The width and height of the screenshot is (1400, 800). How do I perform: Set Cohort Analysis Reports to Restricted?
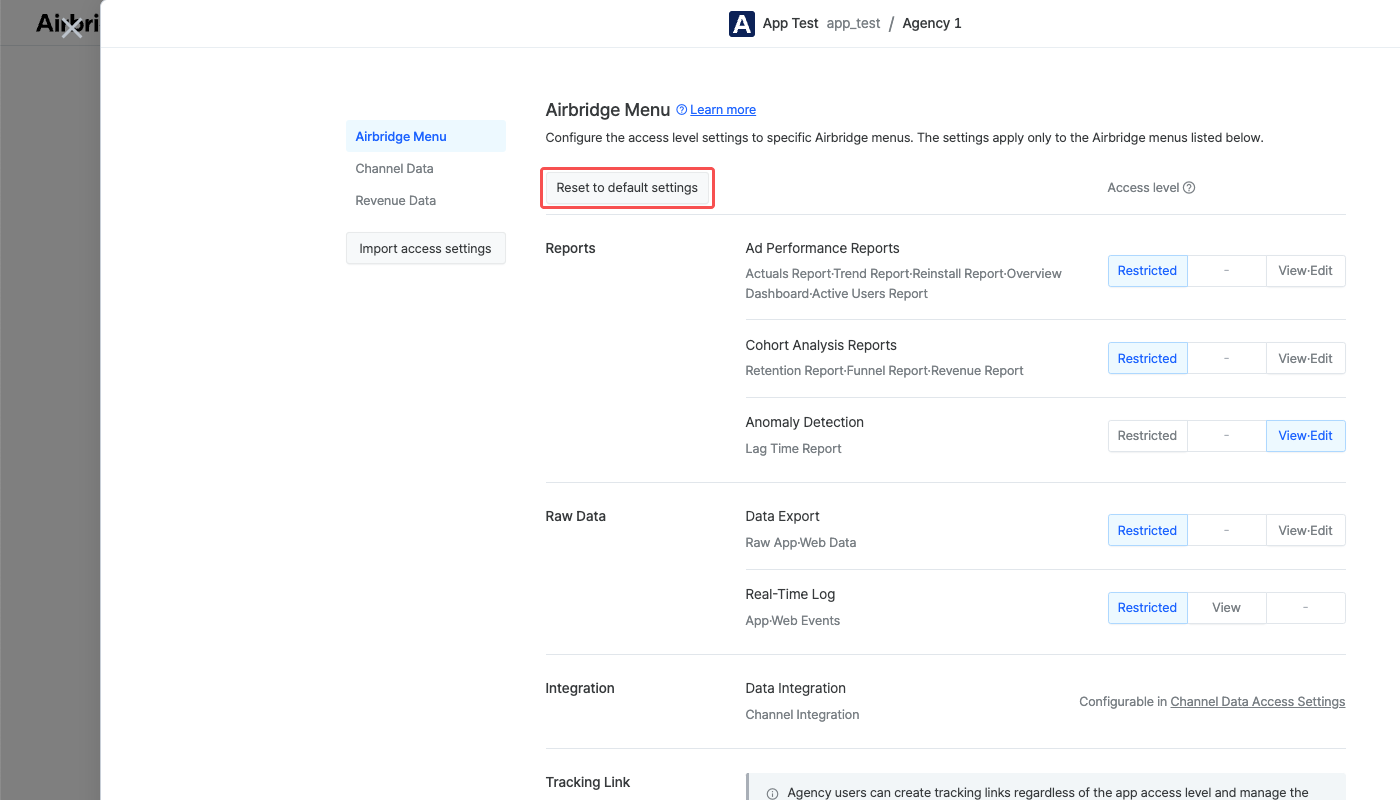click(1147, 359)
